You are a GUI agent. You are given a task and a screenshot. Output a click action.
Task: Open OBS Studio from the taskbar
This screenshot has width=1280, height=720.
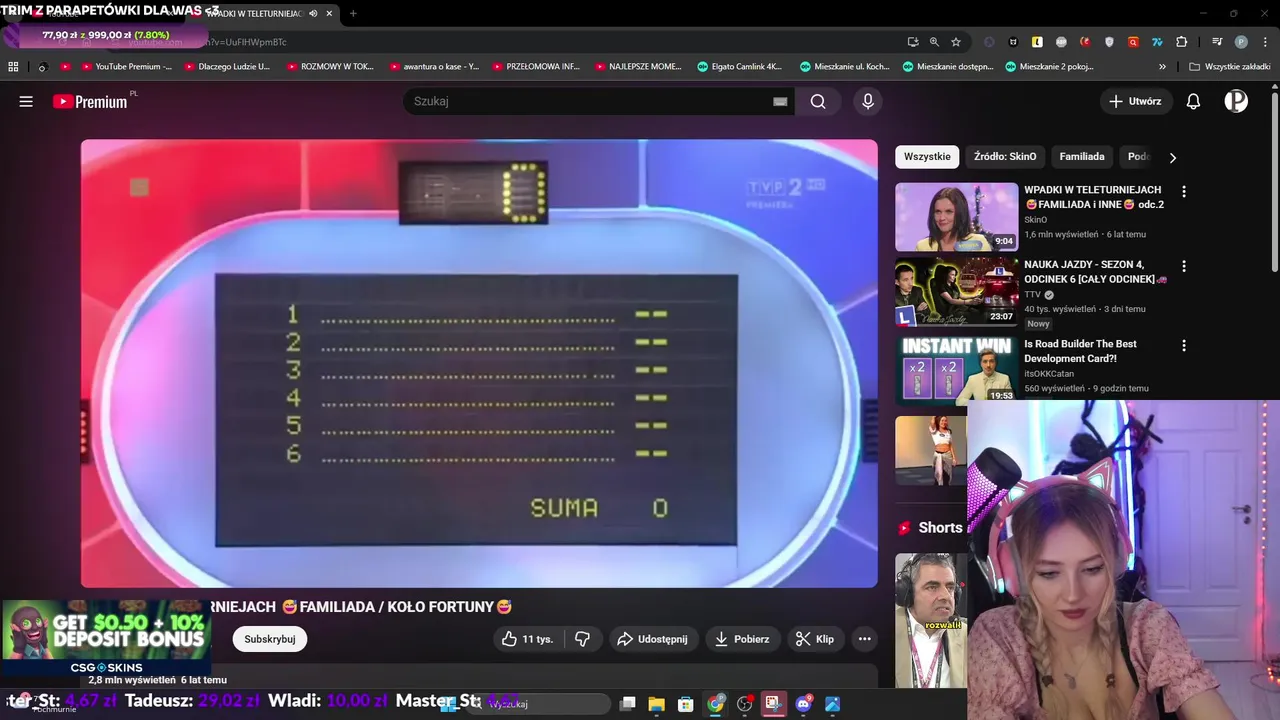[x=744, y=704]
